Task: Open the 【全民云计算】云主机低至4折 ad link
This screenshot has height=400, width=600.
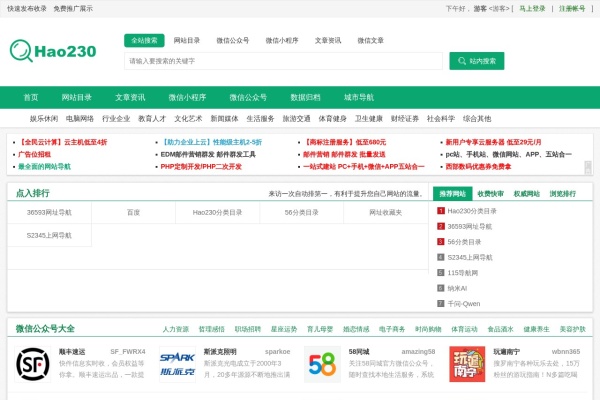Action: (x=63, y=142)
